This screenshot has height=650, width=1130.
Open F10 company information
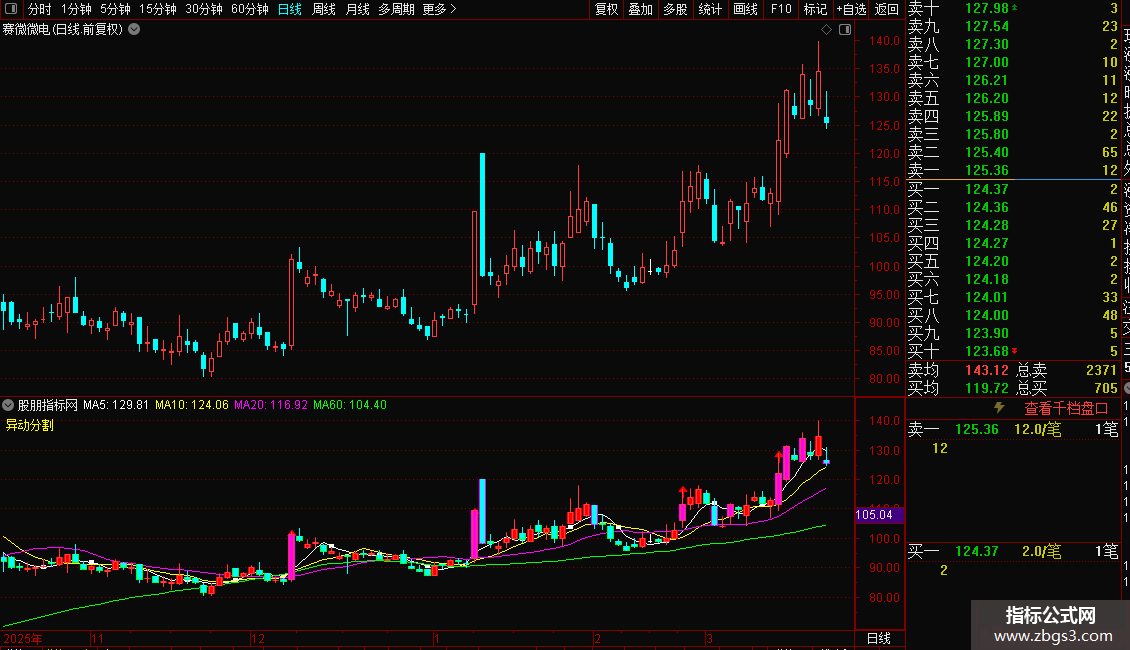point(780,9)
